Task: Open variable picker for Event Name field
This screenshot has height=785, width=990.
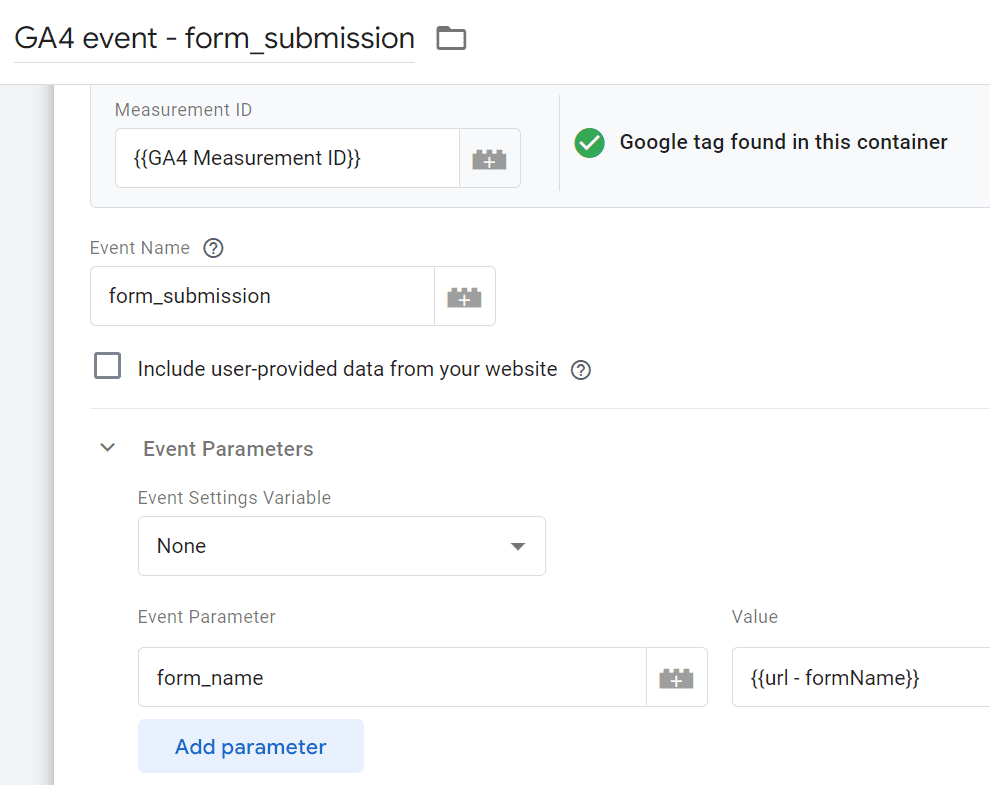Action: coord(464,296)
